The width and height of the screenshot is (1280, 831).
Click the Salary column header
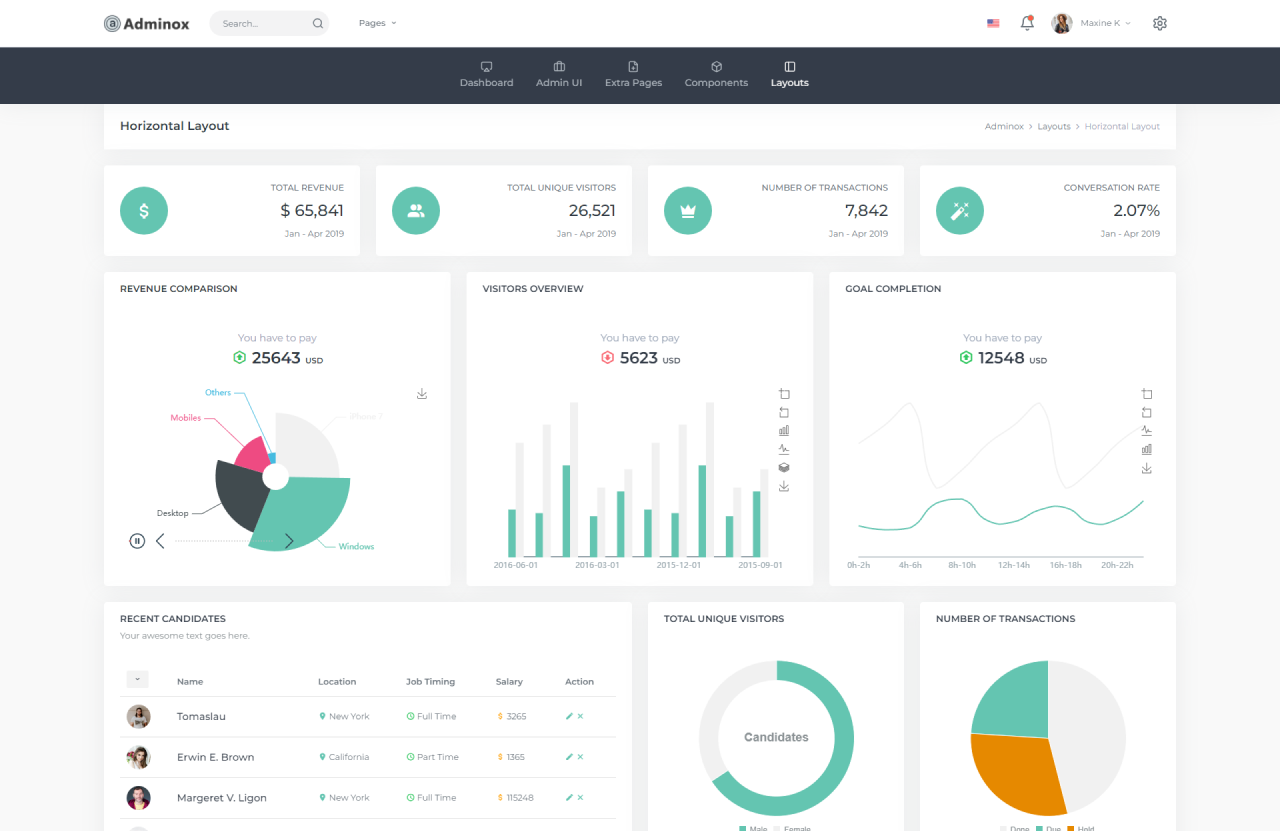509,682
